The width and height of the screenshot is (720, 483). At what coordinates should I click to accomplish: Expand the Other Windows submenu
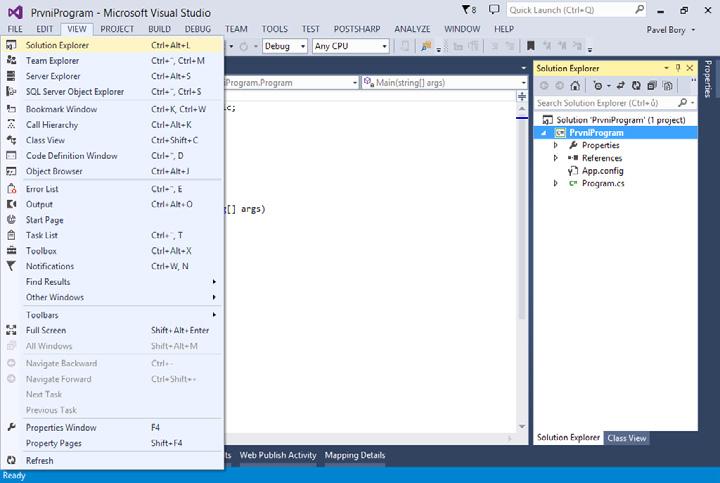point(112,297)
